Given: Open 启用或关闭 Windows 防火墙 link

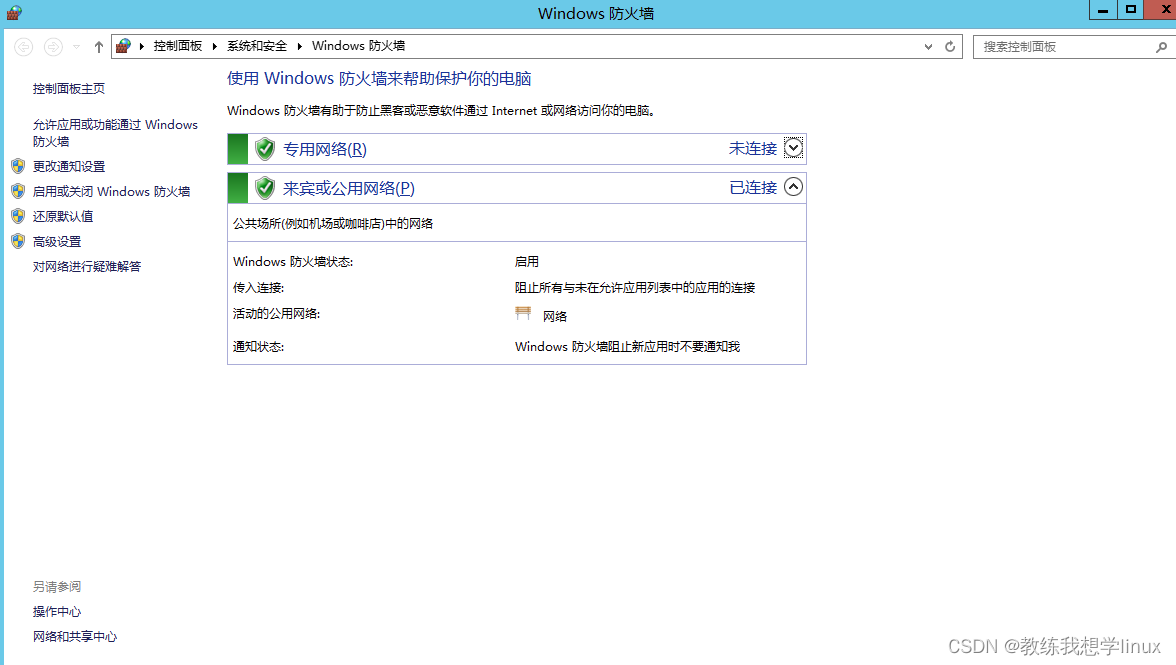Looking at the screenshot, I should click(111, 191).
